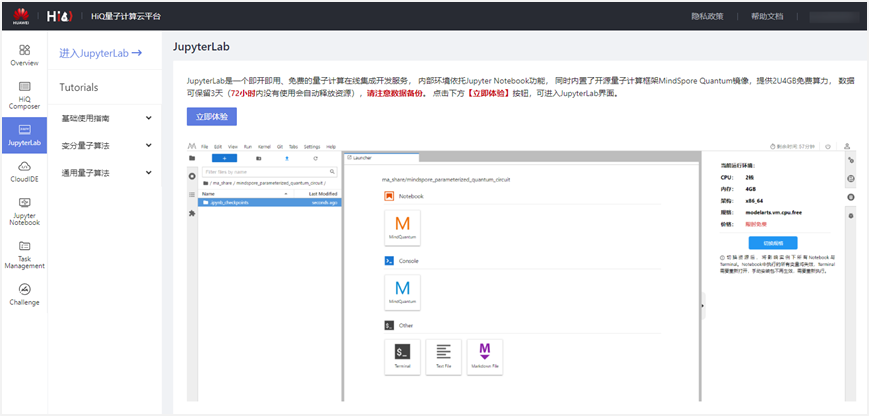The height and width of the screenshot is (416, 869).
Task: Click the 进入JupyterLab link
Action: pyautogui.click(x=101, y=53)
